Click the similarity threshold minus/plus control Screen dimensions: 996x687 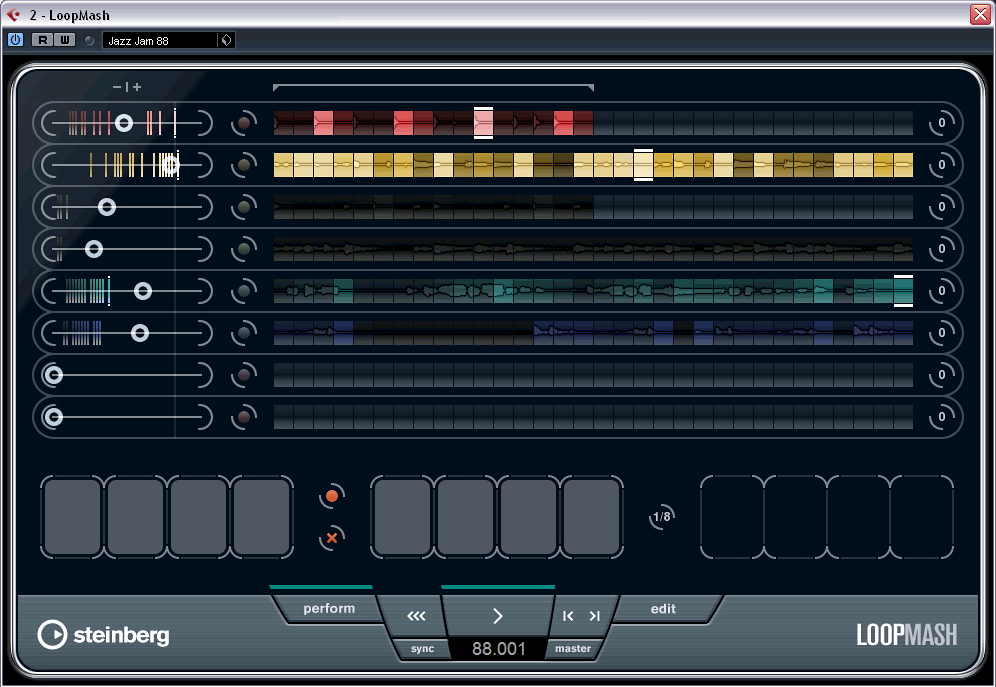pyautogui.click(x=127, y=87)
